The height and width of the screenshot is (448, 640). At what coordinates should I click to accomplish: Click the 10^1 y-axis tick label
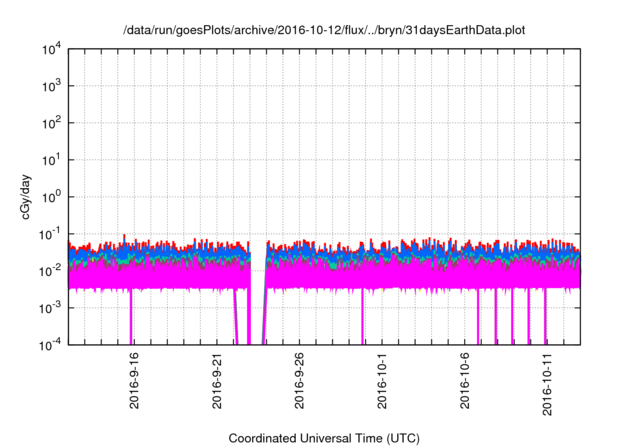tap(50, 159)
